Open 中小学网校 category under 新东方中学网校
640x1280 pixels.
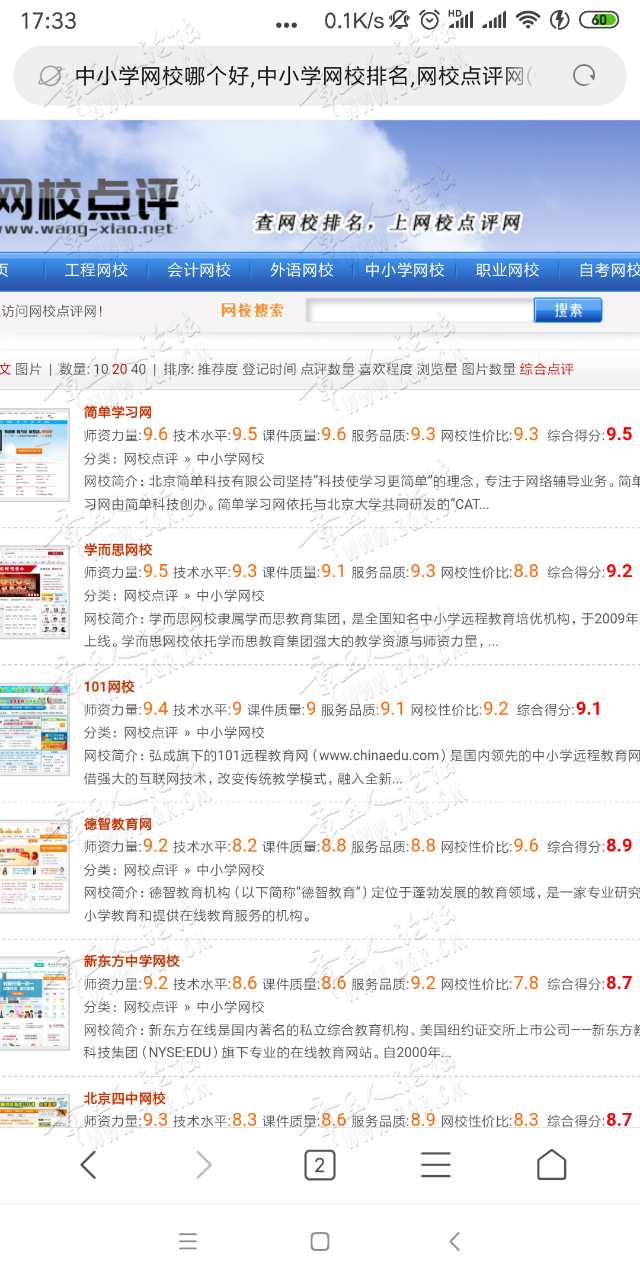[x=230, y=1007]
